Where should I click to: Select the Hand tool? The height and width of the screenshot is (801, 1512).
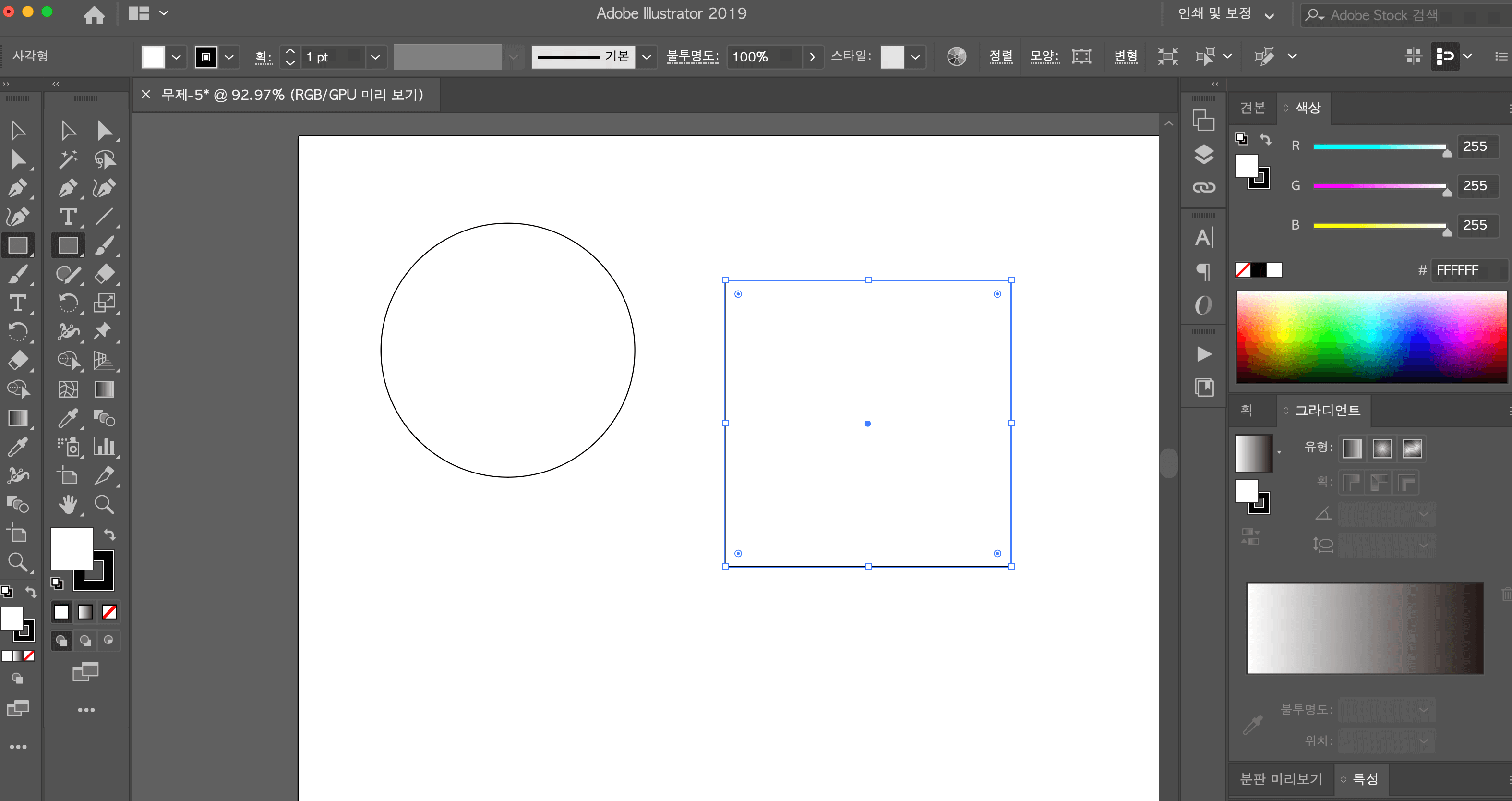tap(68, 504)
